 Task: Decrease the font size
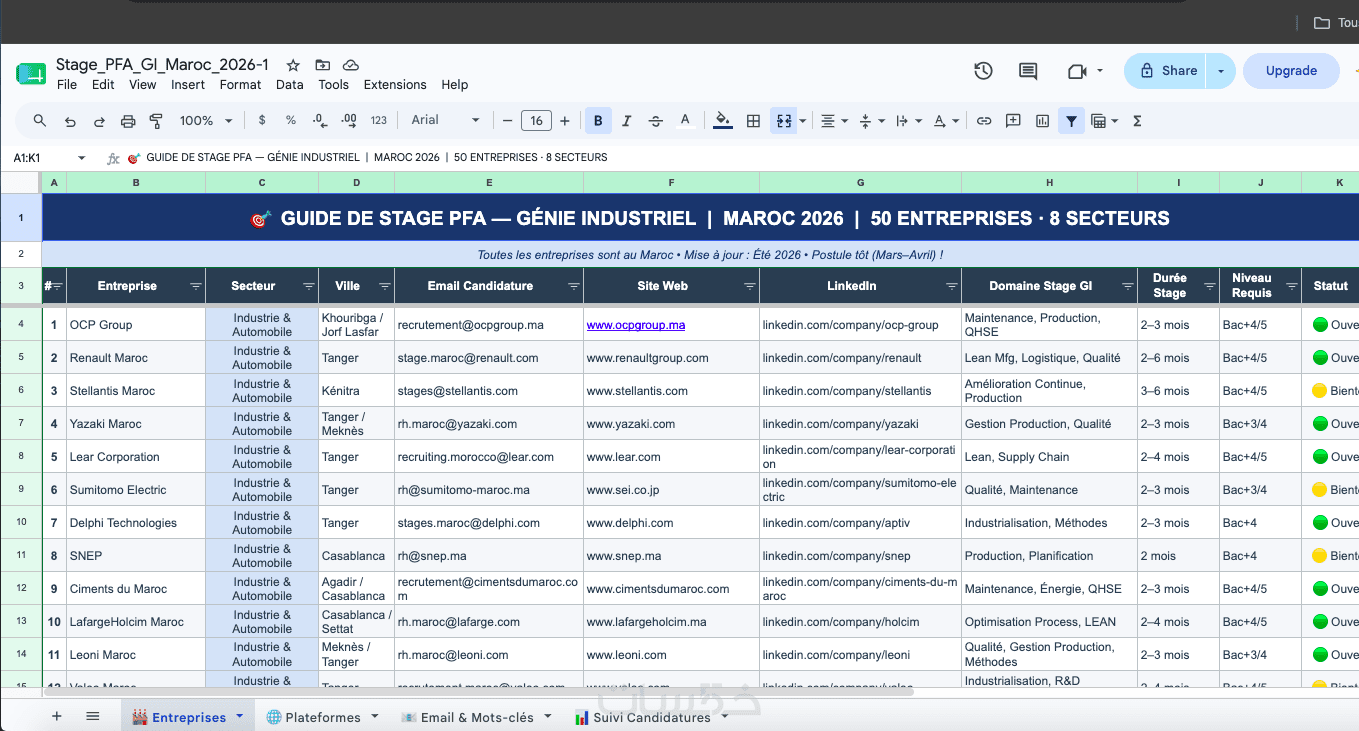pos(507,121)
